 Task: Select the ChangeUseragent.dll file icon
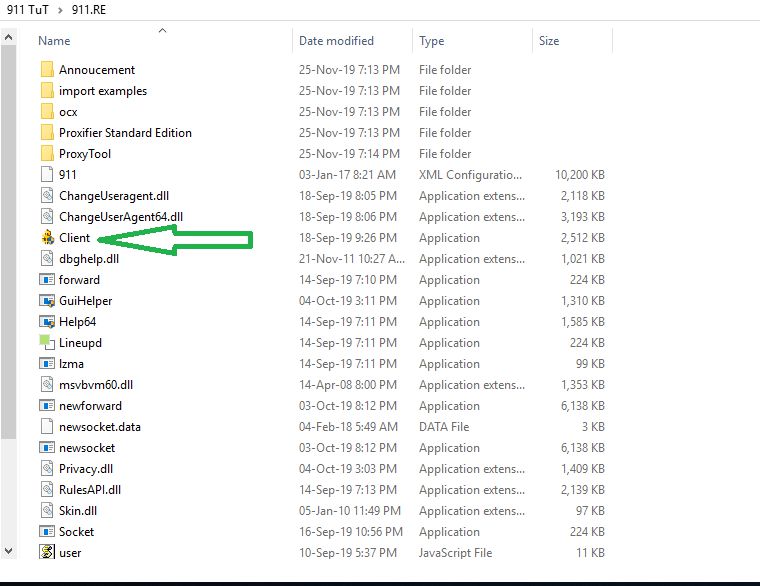pyautogui.click(x=47, y=196)
